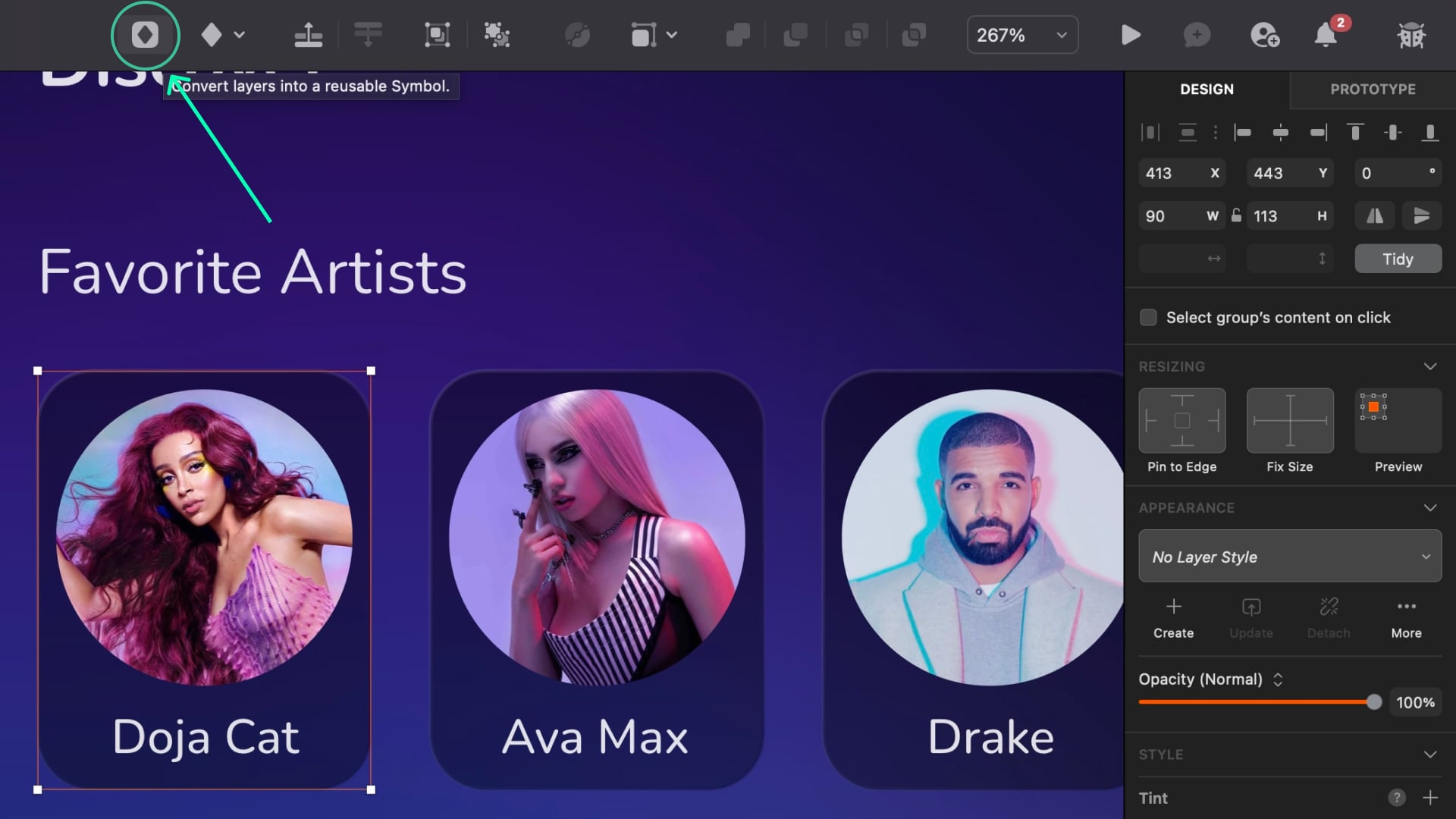Open the zoom level dropdown showing 267%

(x=1022, y=34)
